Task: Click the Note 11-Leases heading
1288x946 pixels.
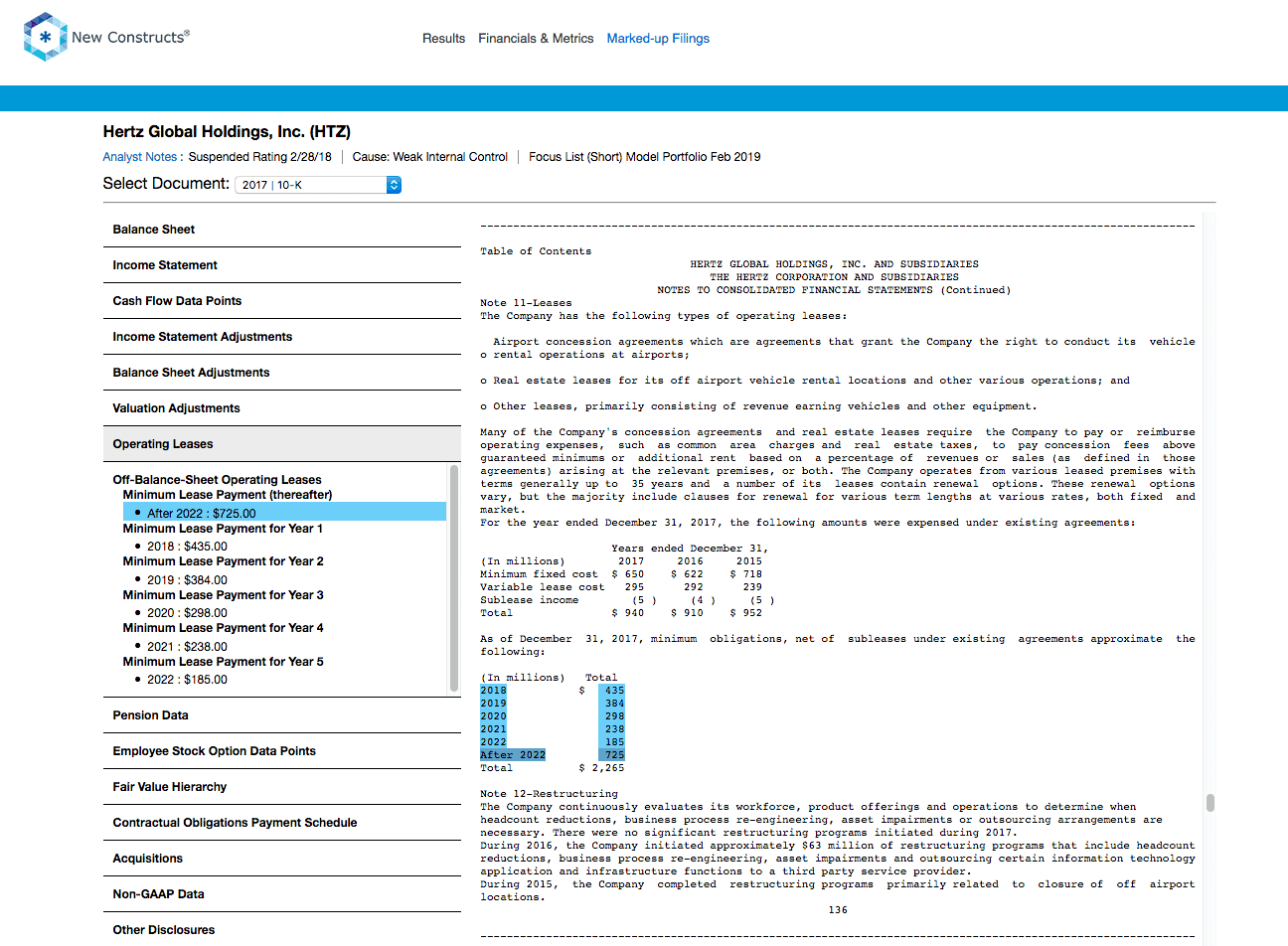Action: [x=526, y=303]
